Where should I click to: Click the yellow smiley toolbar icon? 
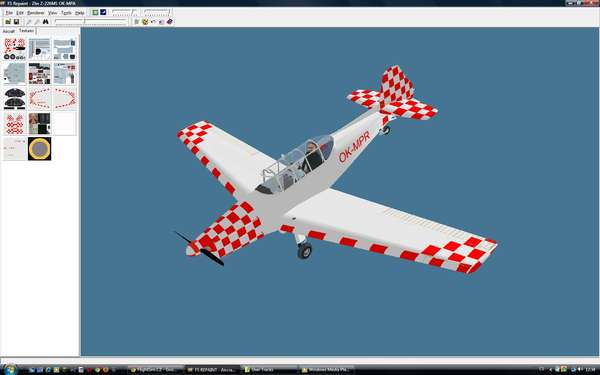point(145,22)
